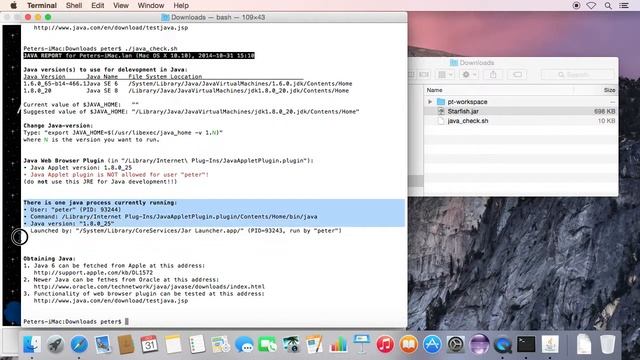Click oracle.com javase downloads URL in Terminal
This screenshot has height=360, width=640.
pyautogui.click(x=149, y=287)
